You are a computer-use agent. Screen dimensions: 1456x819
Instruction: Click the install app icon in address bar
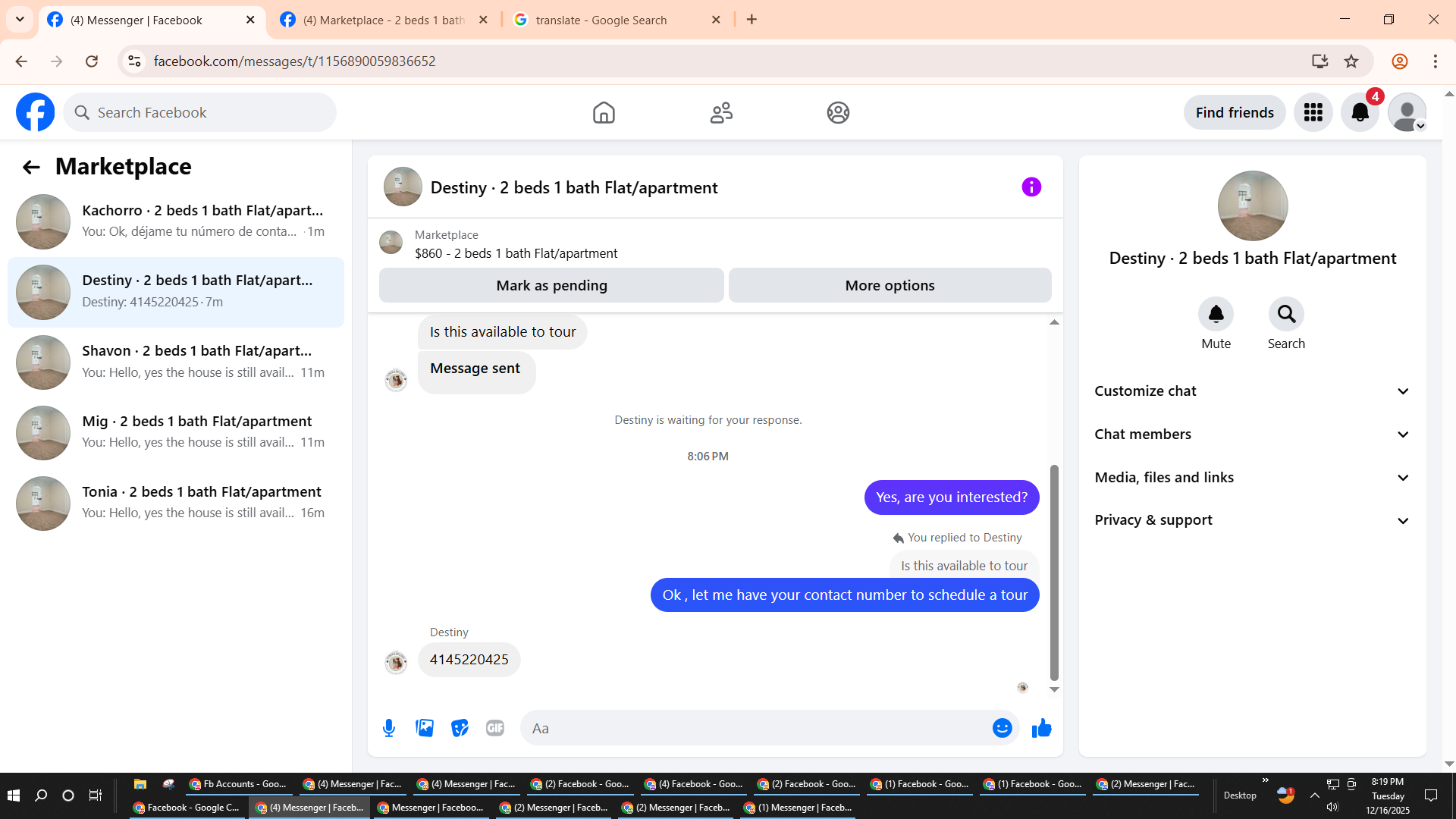[1320, 61]
